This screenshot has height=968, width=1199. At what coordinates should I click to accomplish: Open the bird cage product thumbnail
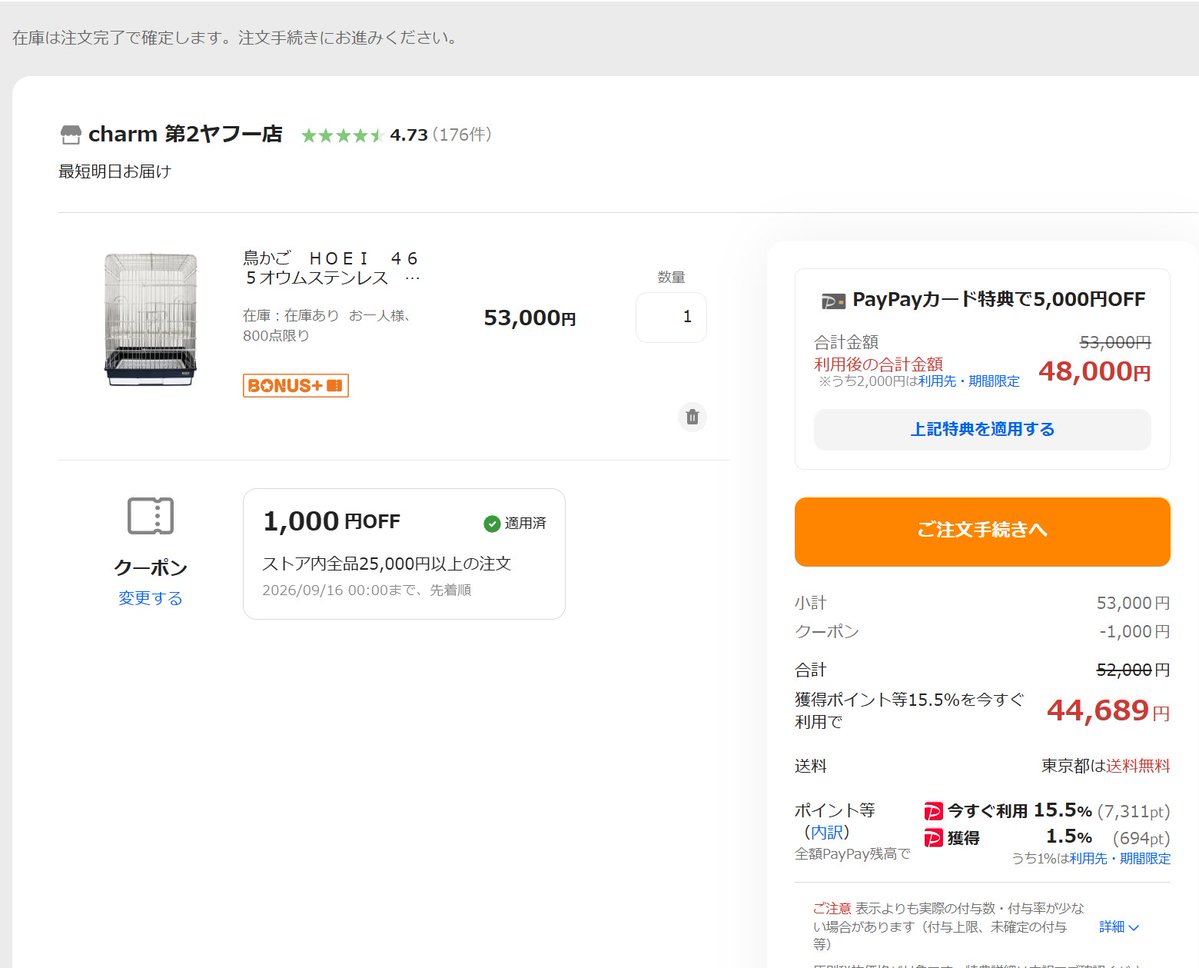pyautogui.click(x=151, y=319)
